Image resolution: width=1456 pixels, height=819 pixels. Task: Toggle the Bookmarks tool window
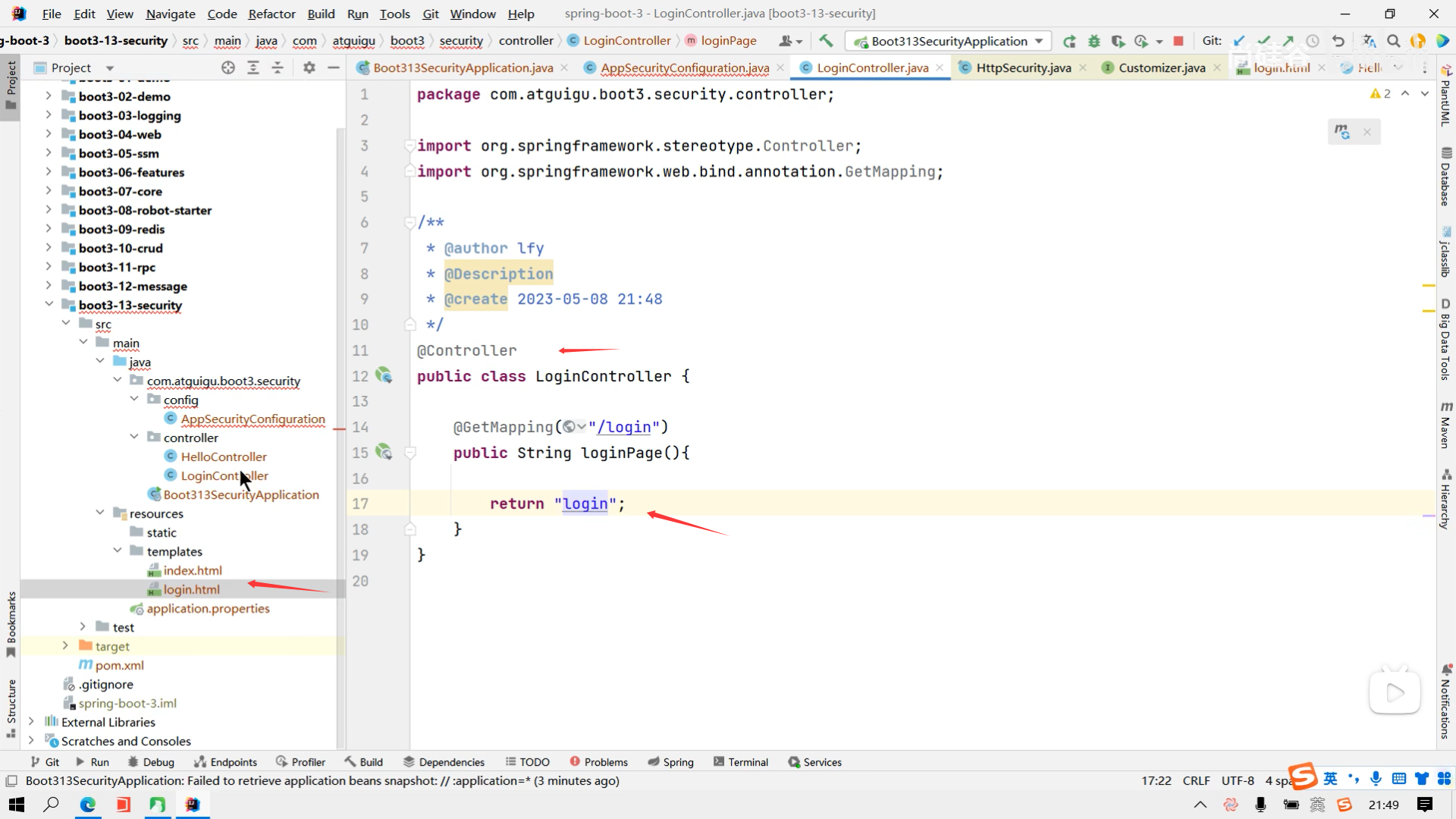tap(11, 623)
